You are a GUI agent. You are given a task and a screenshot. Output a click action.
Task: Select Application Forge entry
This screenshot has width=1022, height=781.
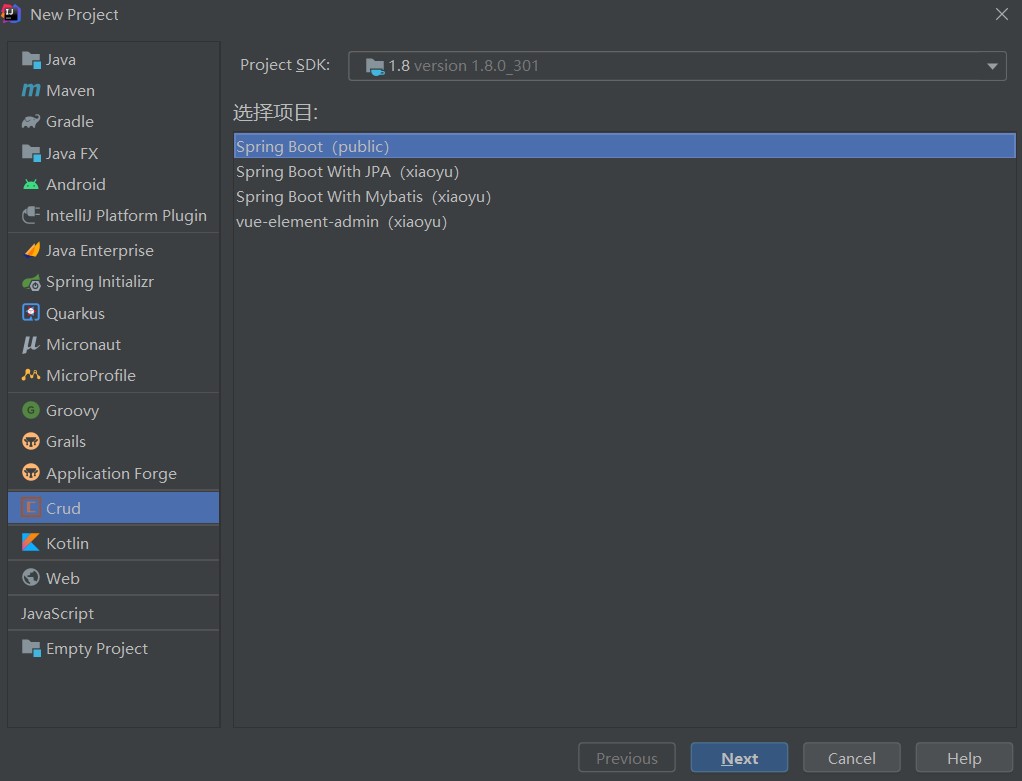click(113, 473)
